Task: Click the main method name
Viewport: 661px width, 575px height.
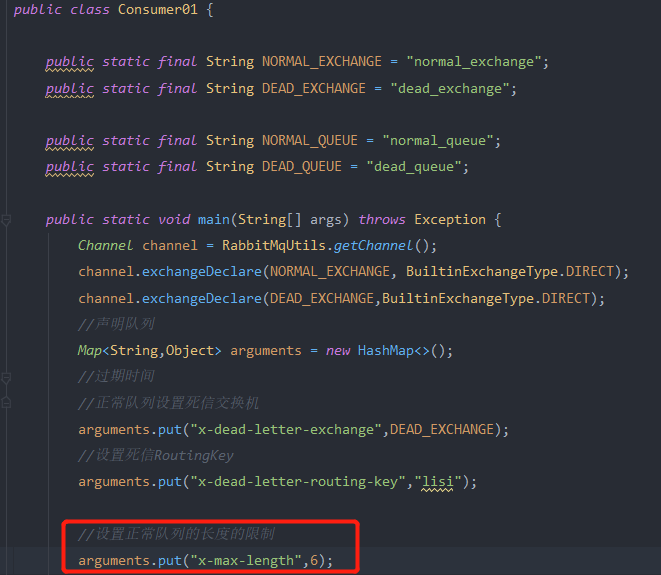Action: 214,220
